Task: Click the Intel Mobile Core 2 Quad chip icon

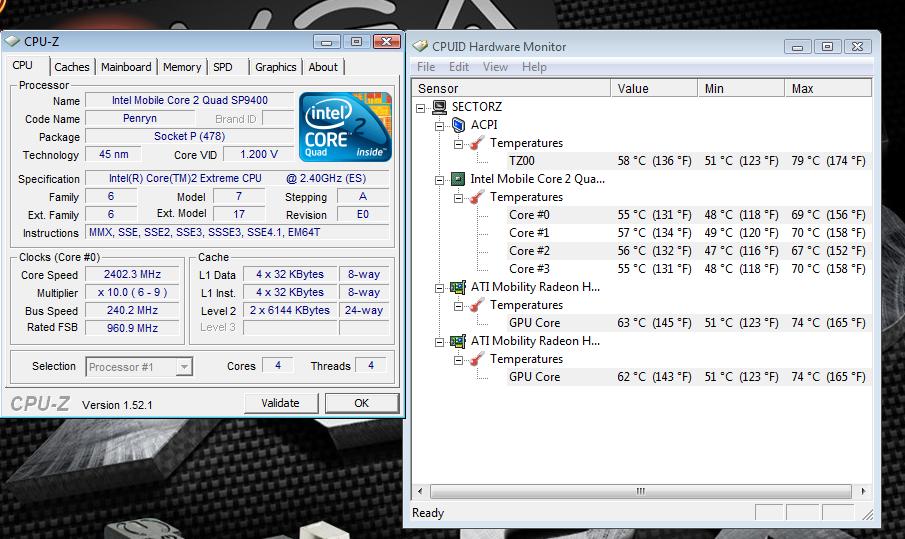Action: (458, 179)
